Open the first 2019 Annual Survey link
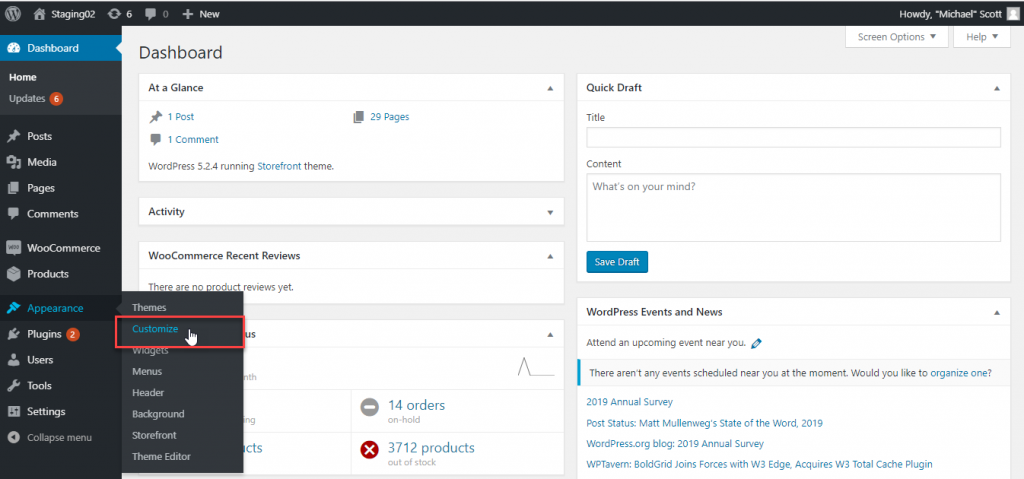This screenshot has height=479, width=1024. coord(630,402)
